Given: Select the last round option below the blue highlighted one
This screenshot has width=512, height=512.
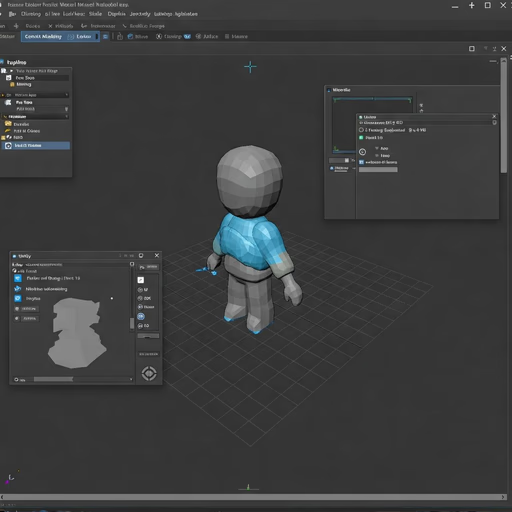Looking at the screenshot, I should tap(140, 326).
